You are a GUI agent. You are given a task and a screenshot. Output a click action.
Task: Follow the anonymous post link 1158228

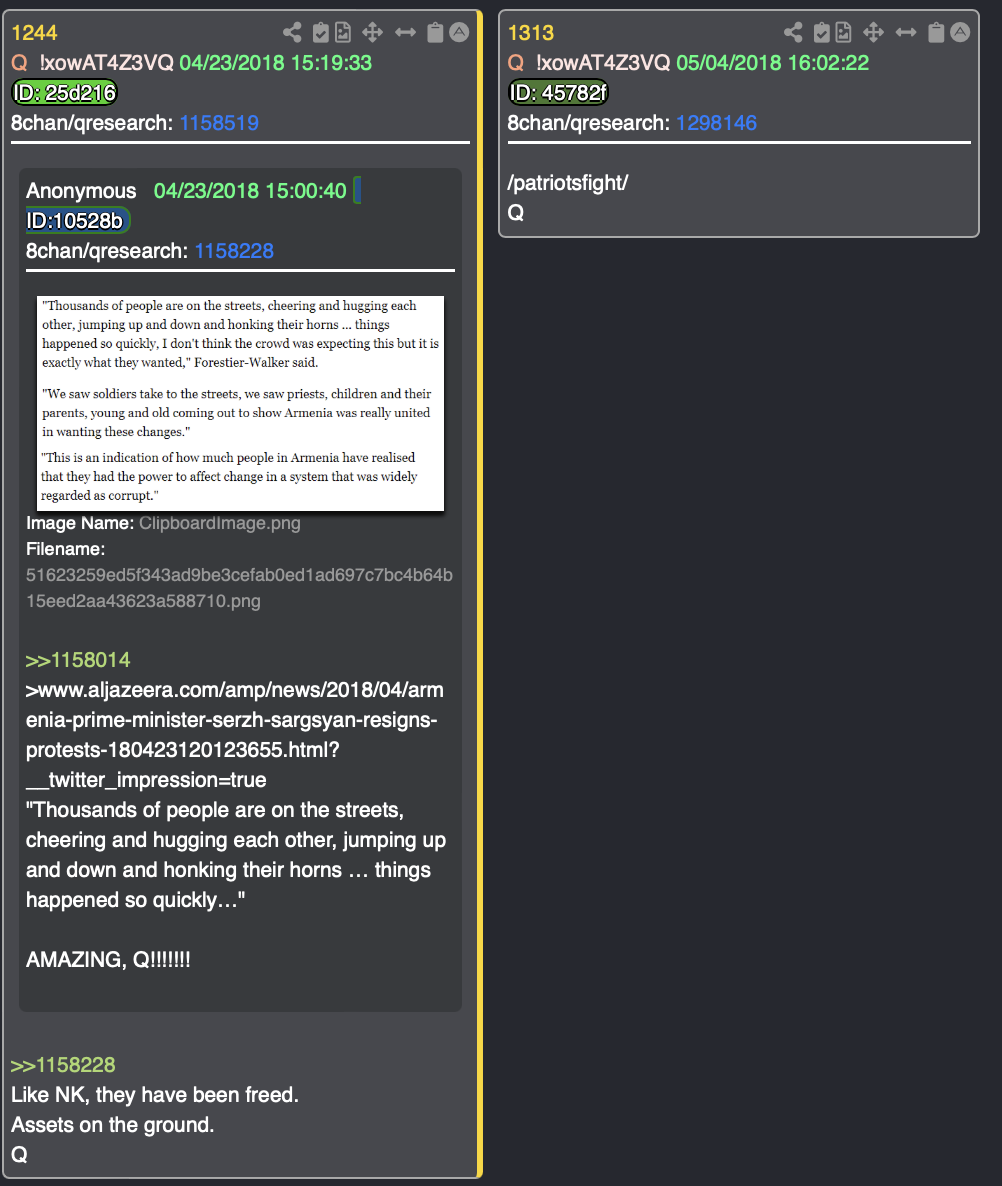[234, 251]
